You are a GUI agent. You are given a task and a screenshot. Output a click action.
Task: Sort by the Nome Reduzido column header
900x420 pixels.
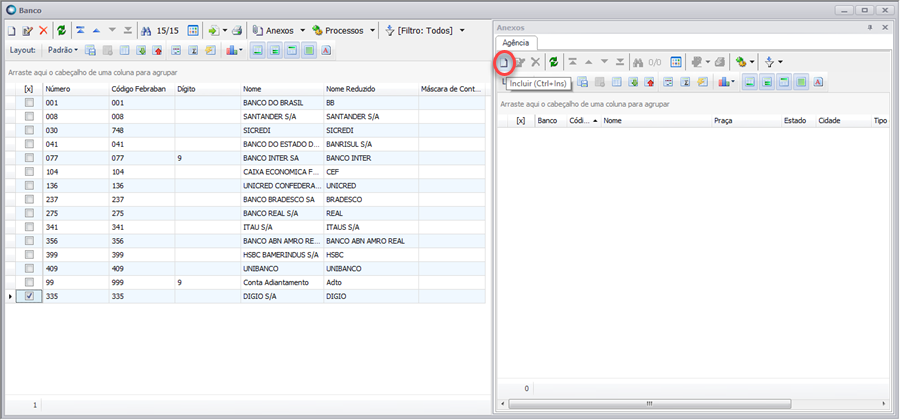371,89
